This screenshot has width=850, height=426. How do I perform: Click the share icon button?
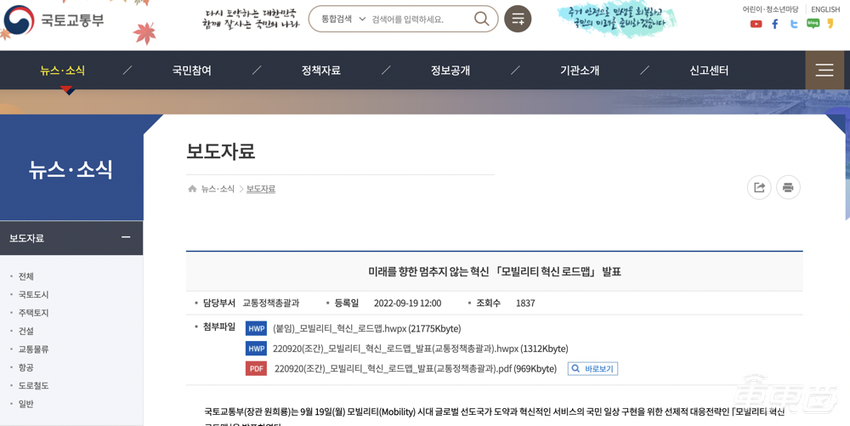[759, 187]
